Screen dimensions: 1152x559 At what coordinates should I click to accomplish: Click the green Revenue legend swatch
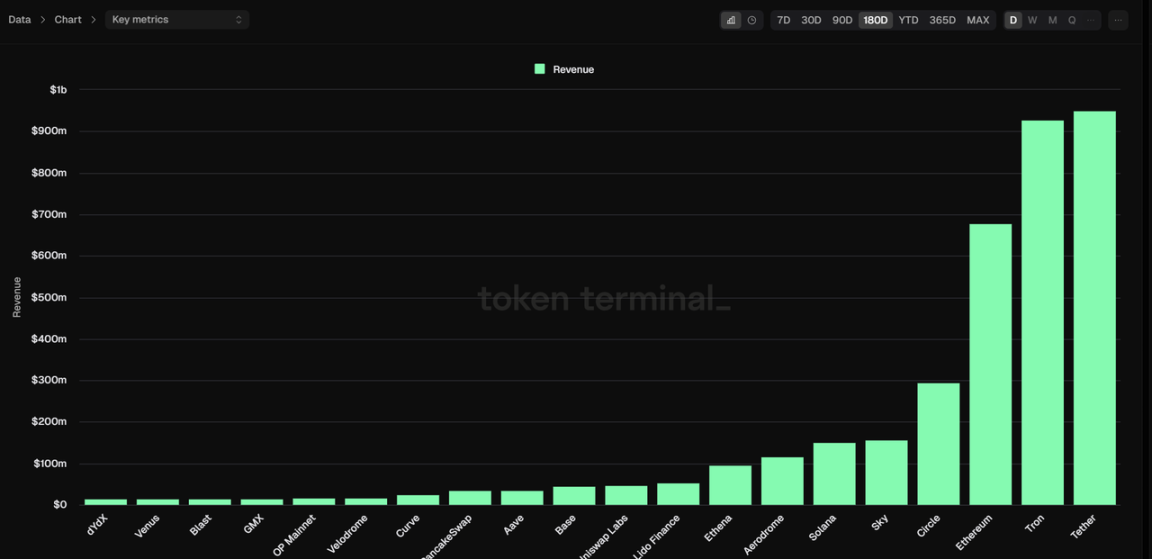[x=540, y=69]
